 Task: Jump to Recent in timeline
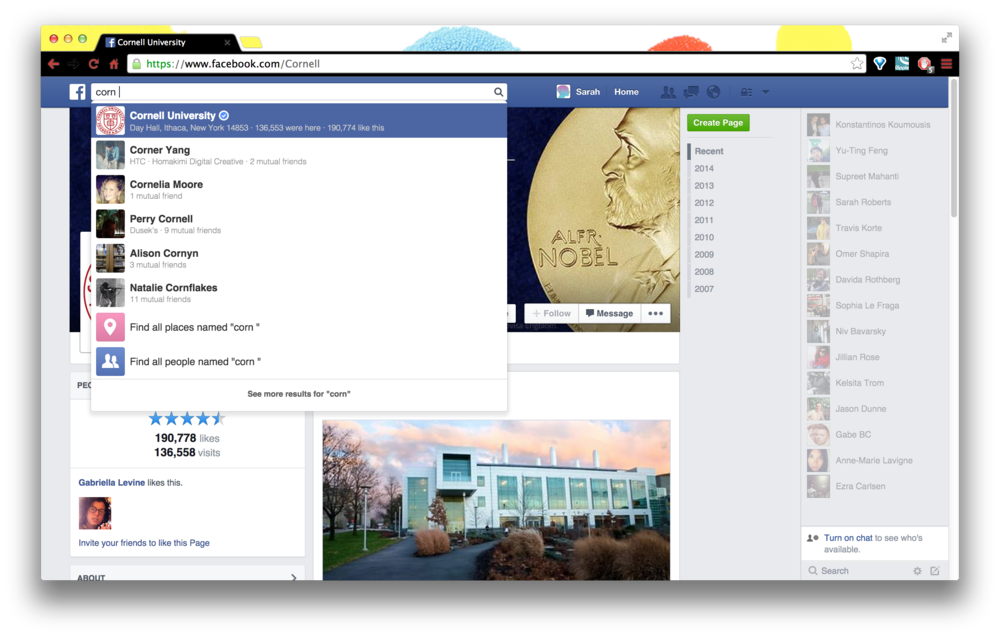pyautogui.click(x=709, y=151)
